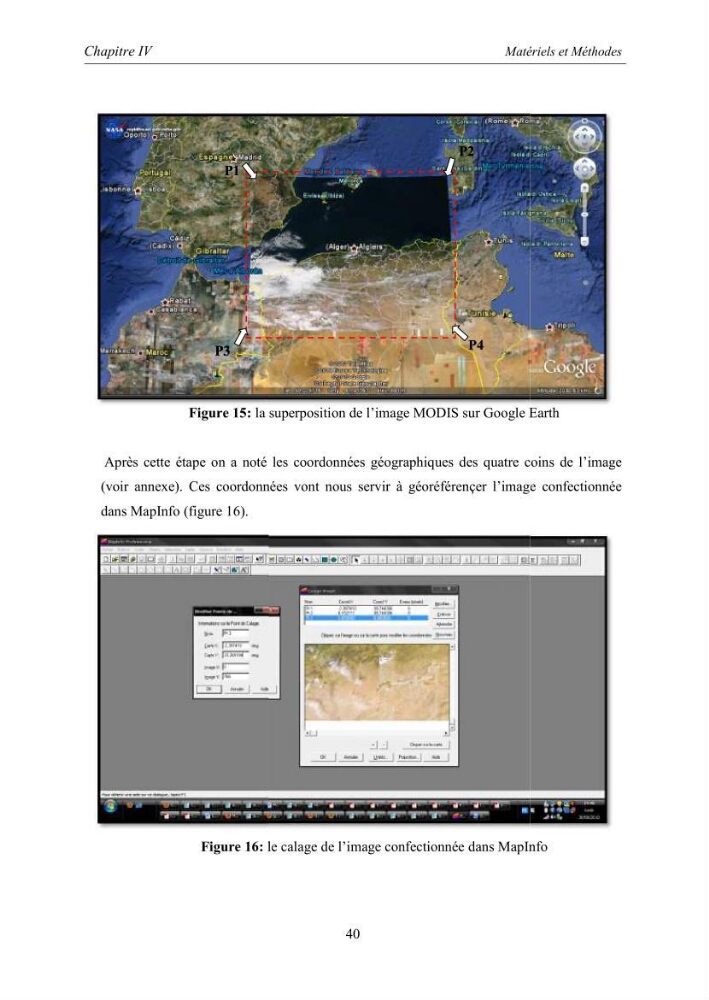Click the Image X field

(235, 666)
